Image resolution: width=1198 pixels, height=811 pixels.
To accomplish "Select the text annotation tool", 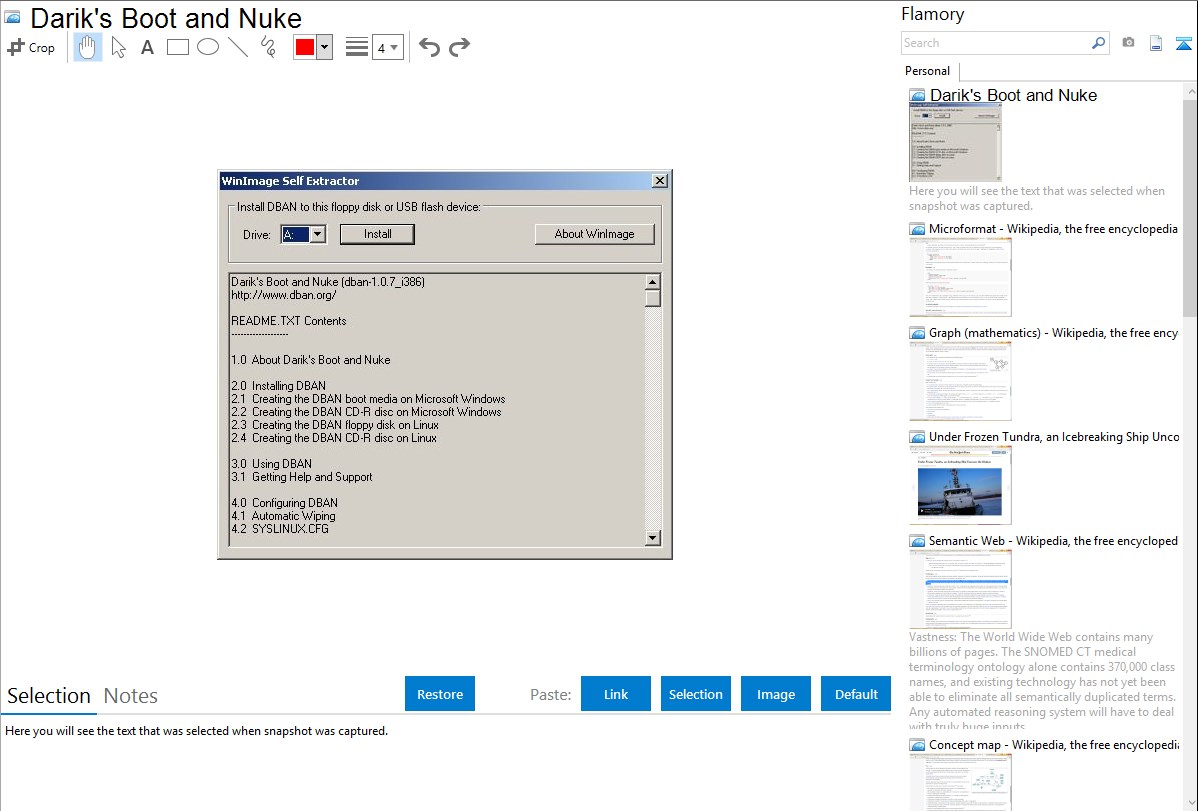I will 147,47.
